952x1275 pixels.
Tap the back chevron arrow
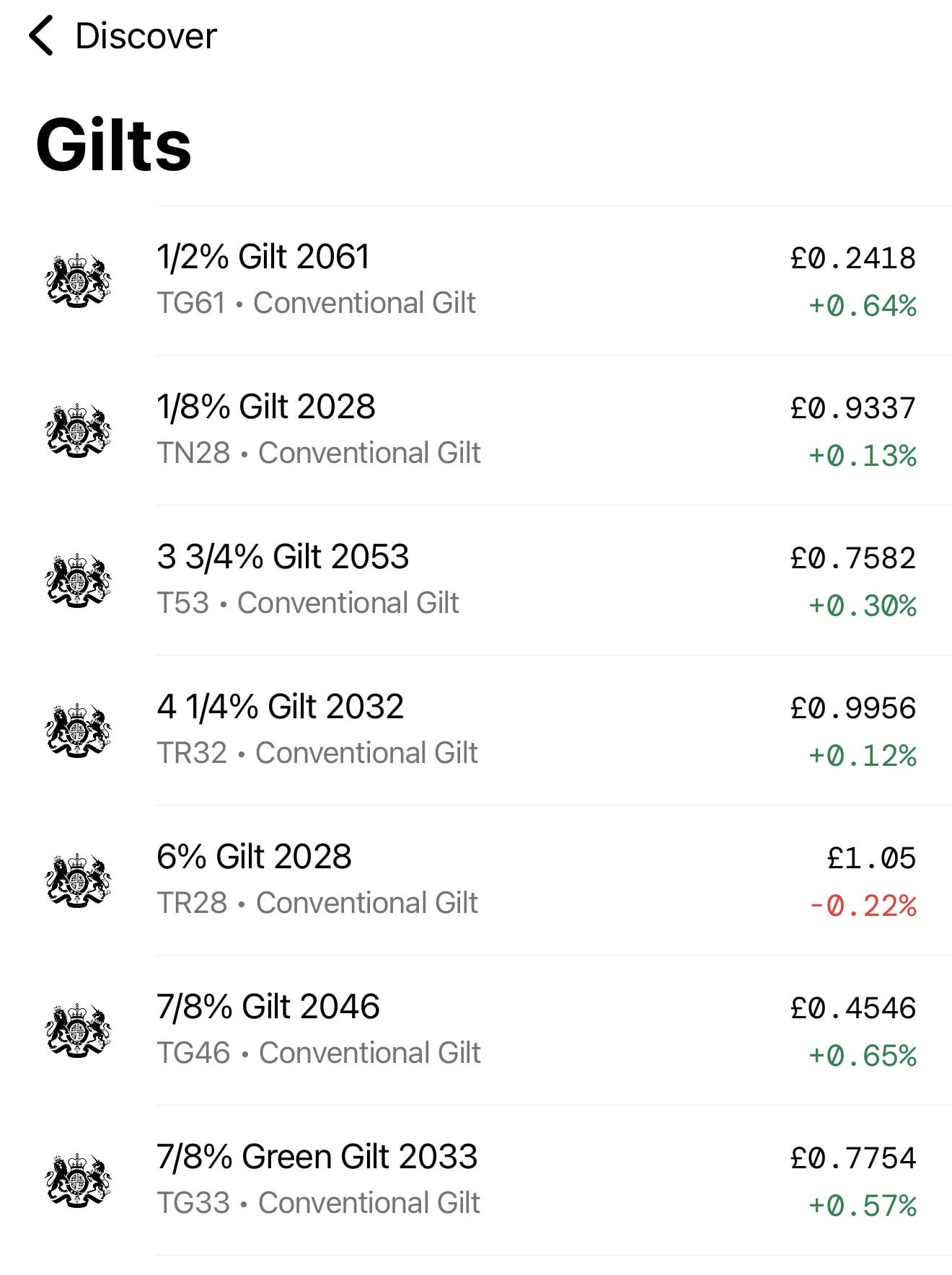(42, 36)
